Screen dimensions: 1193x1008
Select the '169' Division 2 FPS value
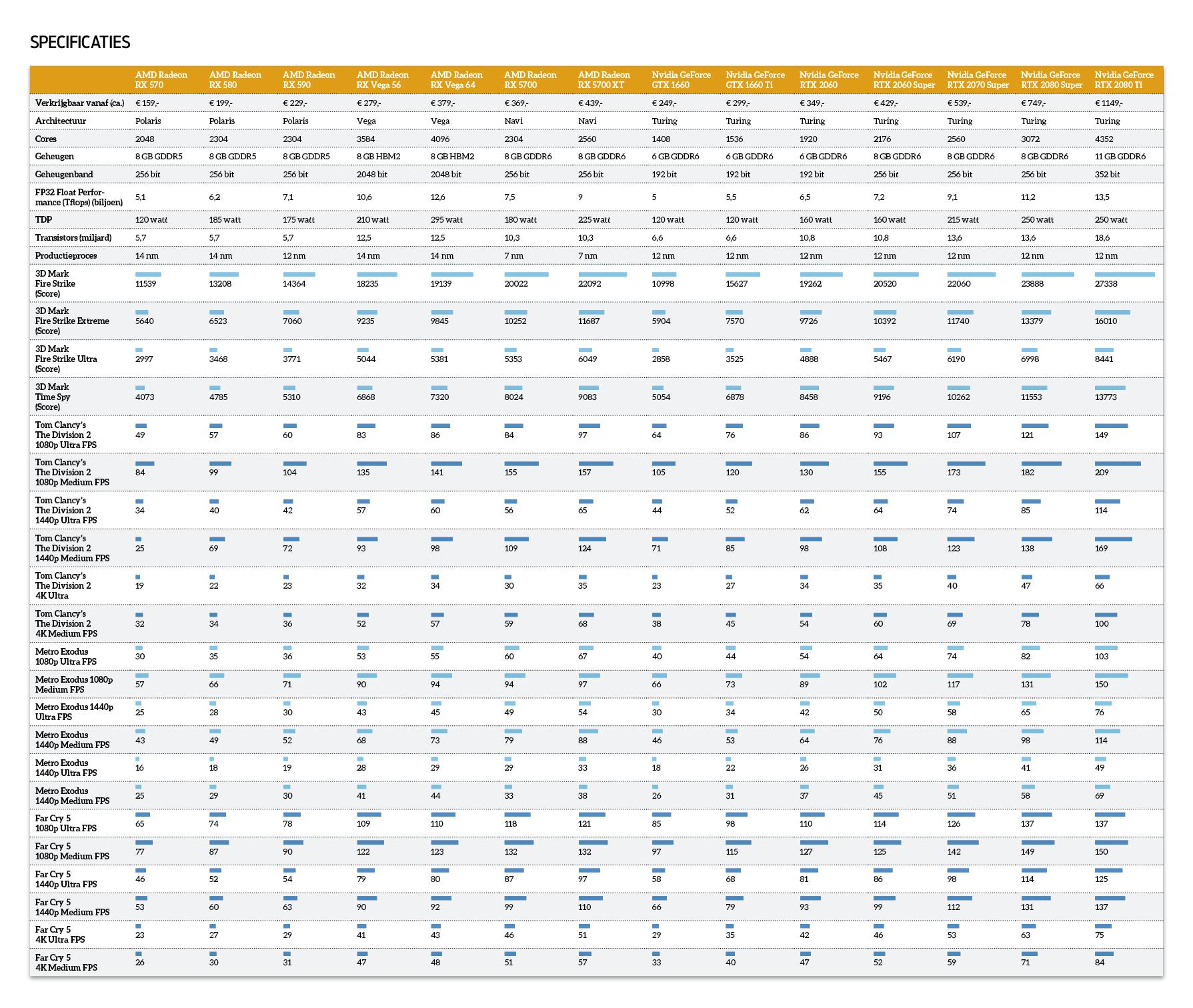[x=1102, y=549]
